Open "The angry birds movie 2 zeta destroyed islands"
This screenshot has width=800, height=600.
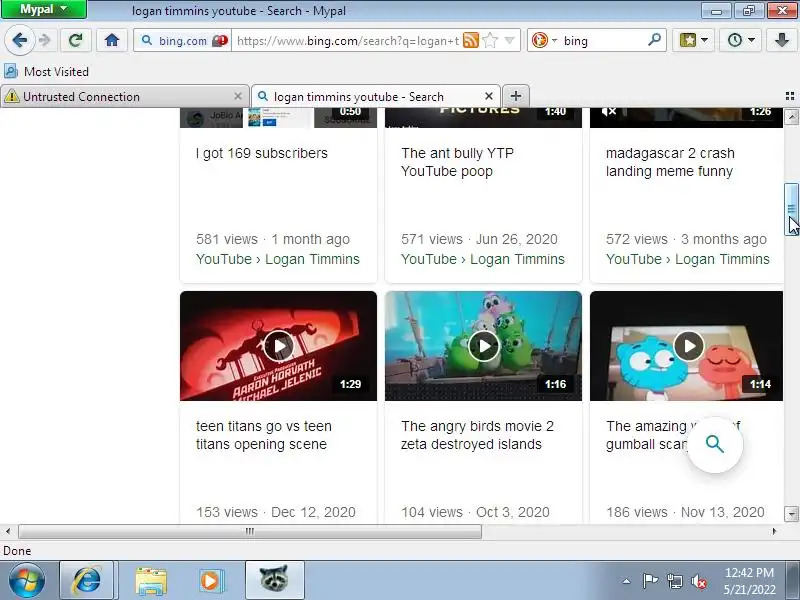477,435
